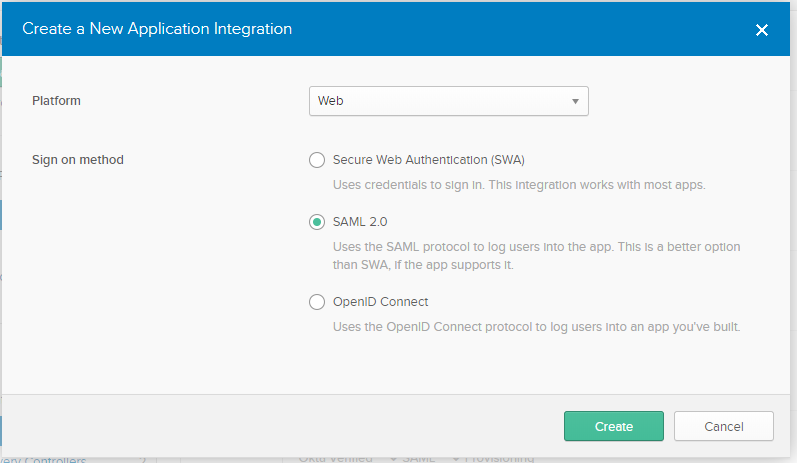This screenshot has width=797, height=463.
Task: Click the Platform dropdown arrow
Action: click(x=575, y=101)
